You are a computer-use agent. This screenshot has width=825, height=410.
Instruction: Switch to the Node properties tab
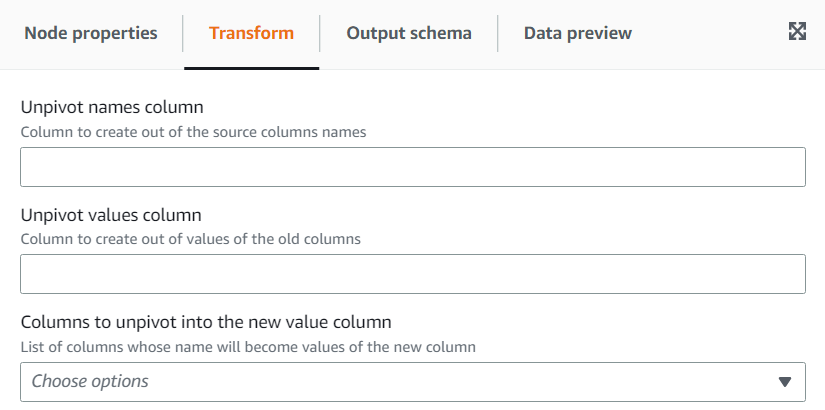[91, 33]
